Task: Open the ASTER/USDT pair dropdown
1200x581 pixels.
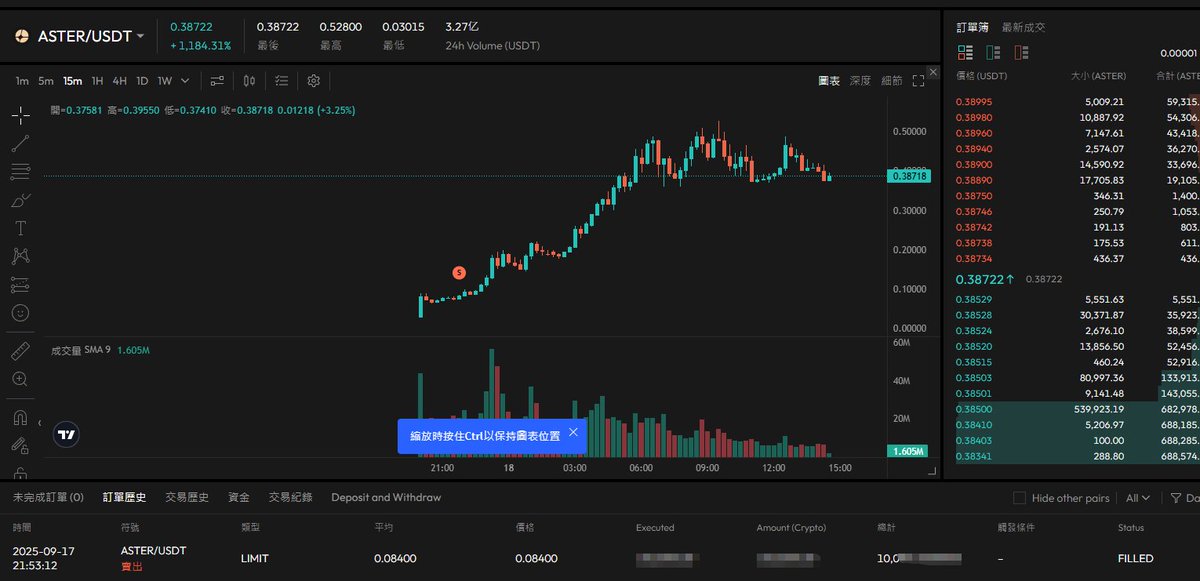Action: (141, 36)
